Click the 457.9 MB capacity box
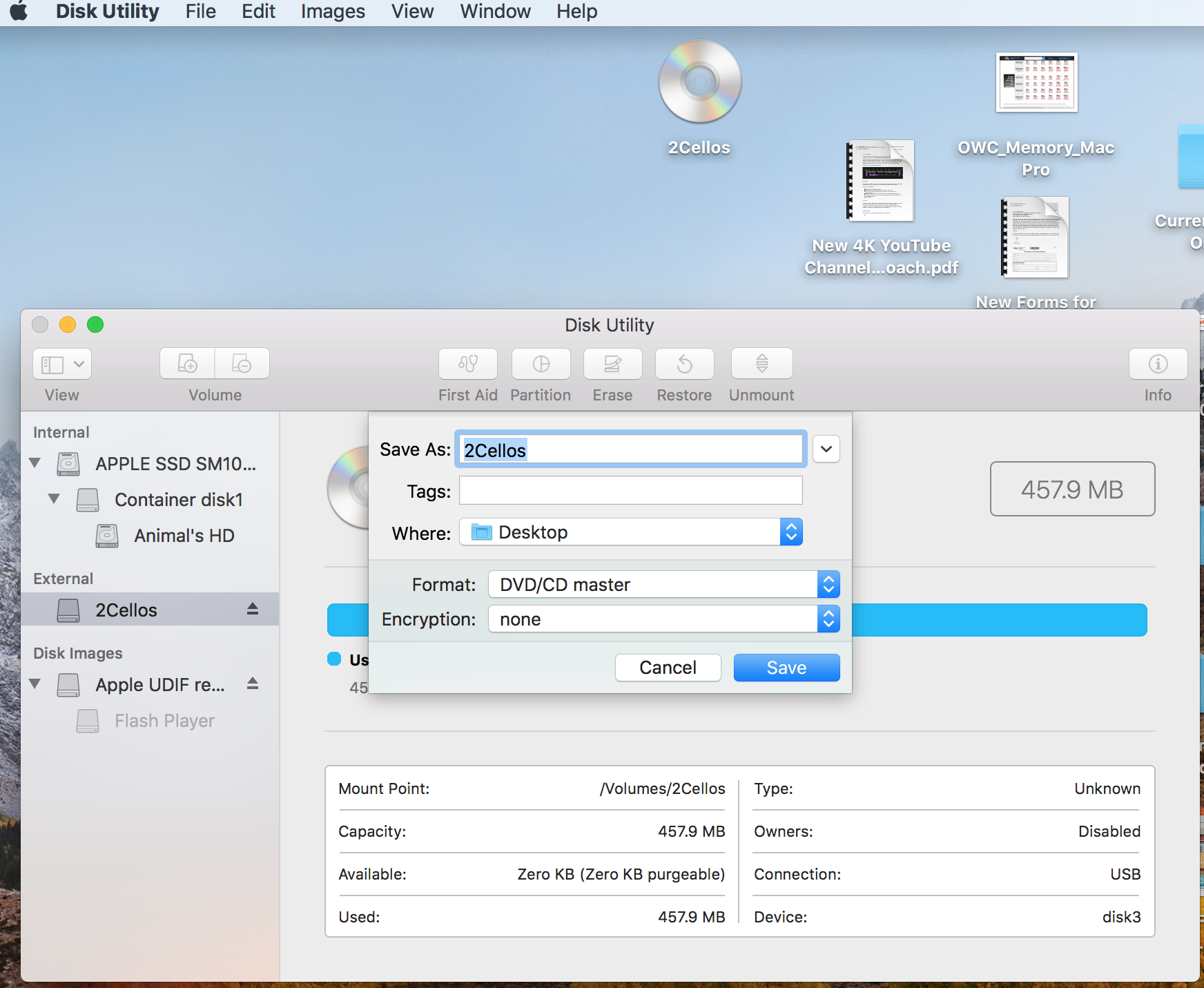 coord(1072,489)
